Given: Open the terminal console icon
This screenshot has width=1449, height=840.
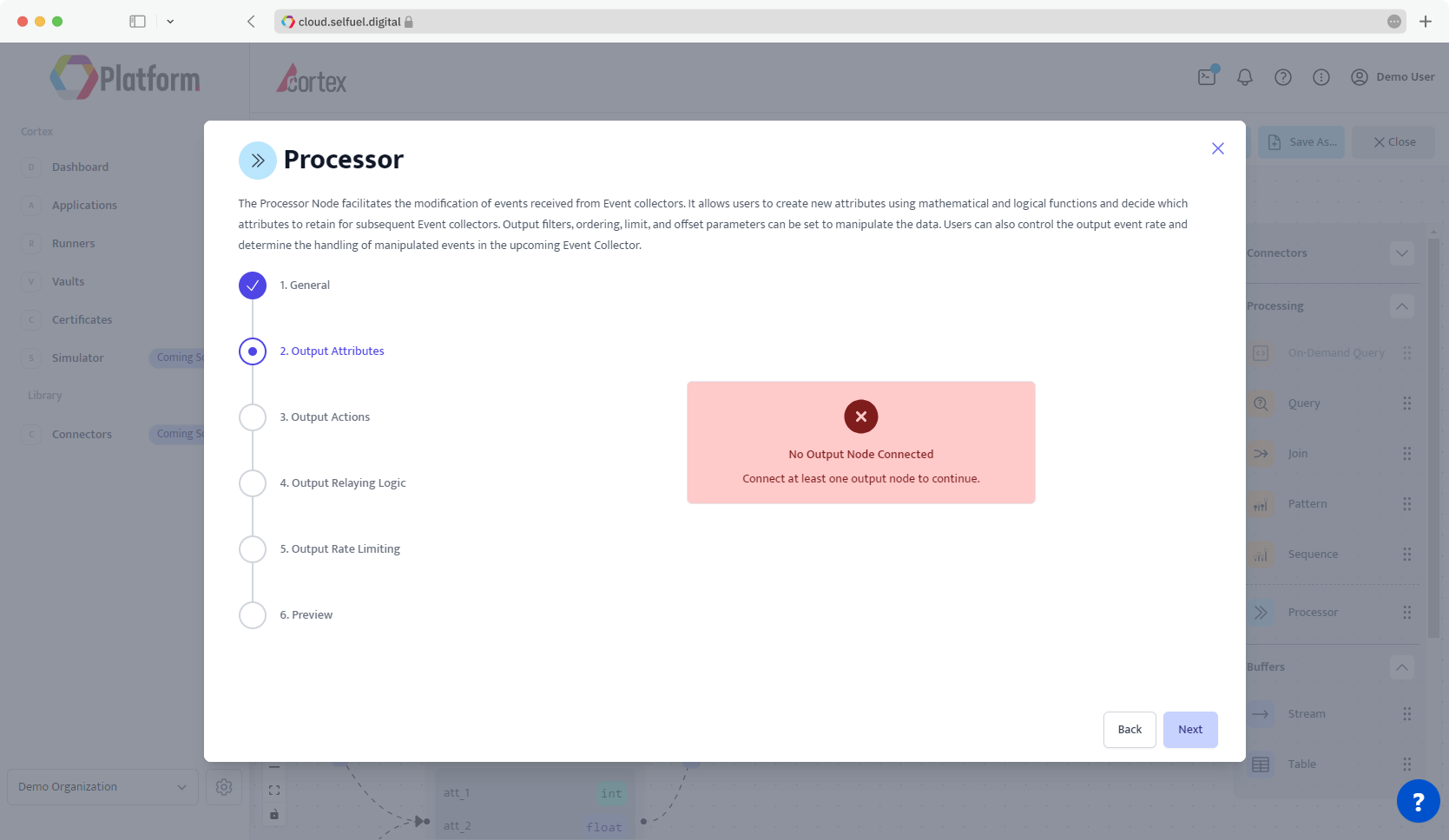Looking at the screenshot, I should (1207, 76).
